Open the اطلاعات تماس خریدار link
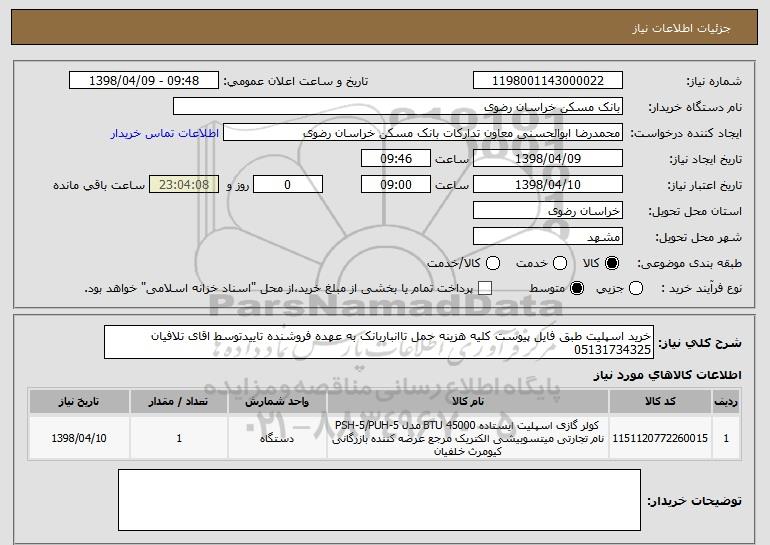The height and width of the screenshot is (545, 770). click(165, 134)
